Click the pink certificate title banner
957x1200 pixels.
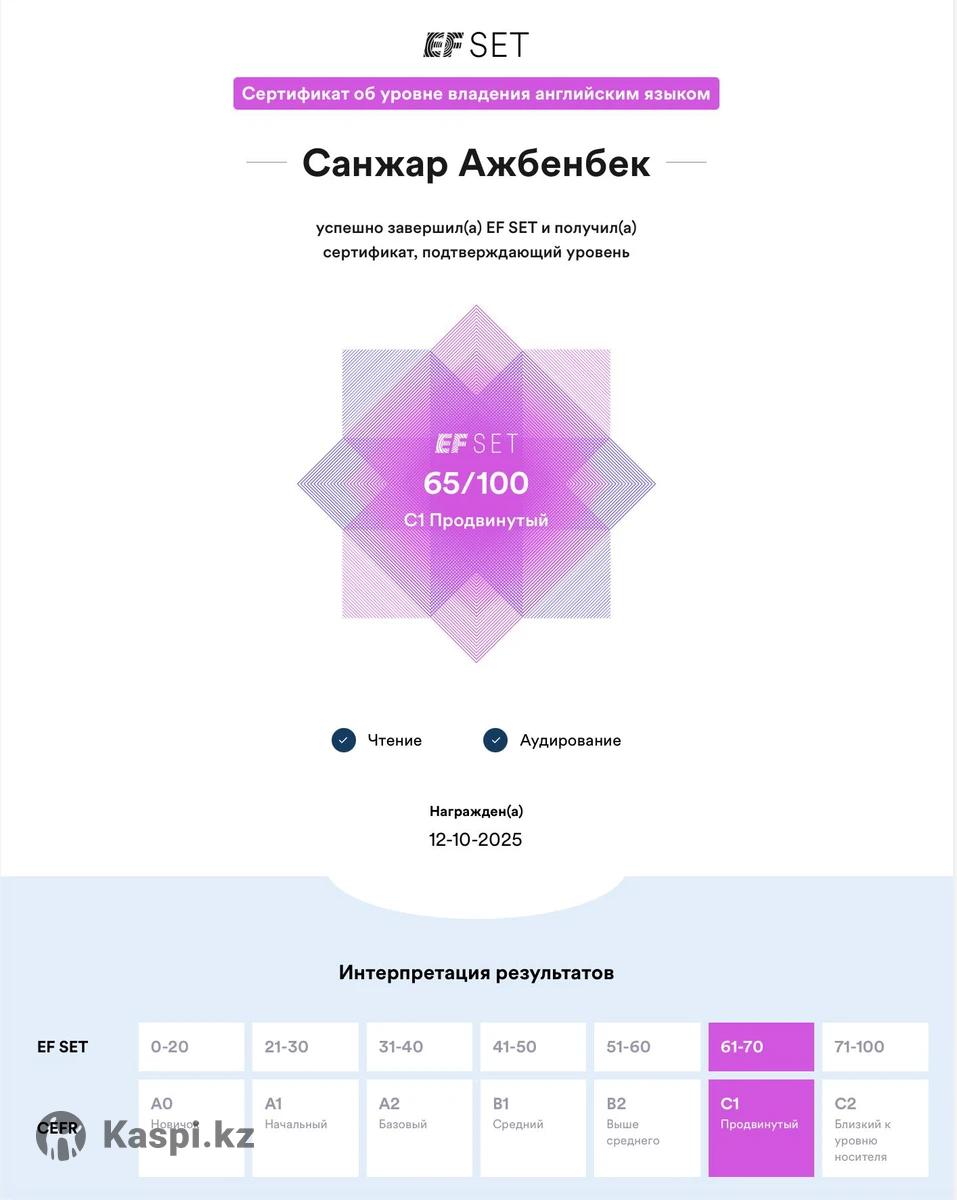(x=476, y=94)
